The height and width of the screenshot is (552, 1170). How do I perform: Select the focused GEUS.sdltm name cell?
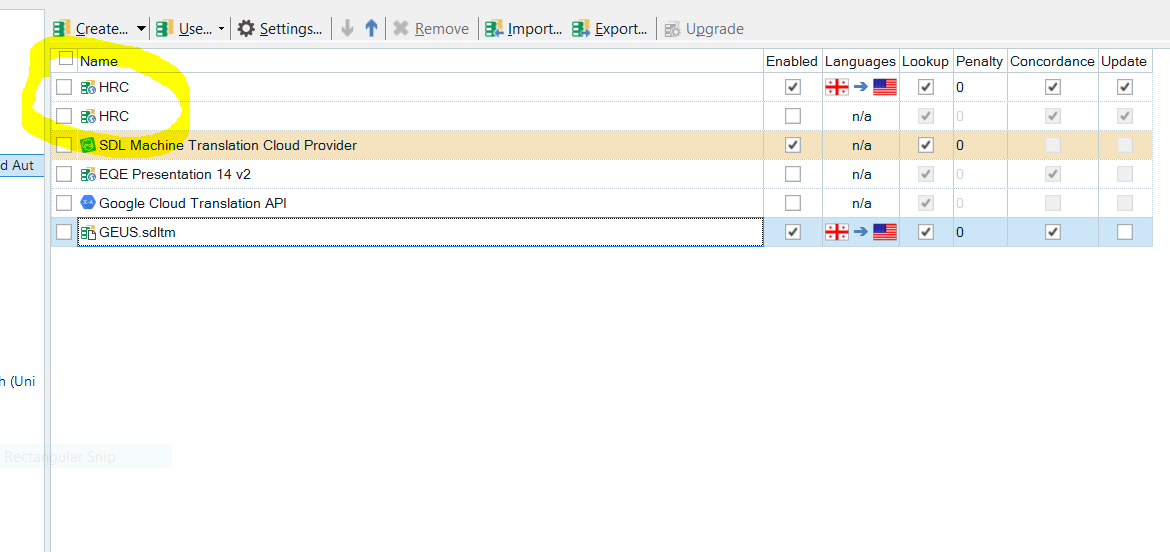[420, 232]
